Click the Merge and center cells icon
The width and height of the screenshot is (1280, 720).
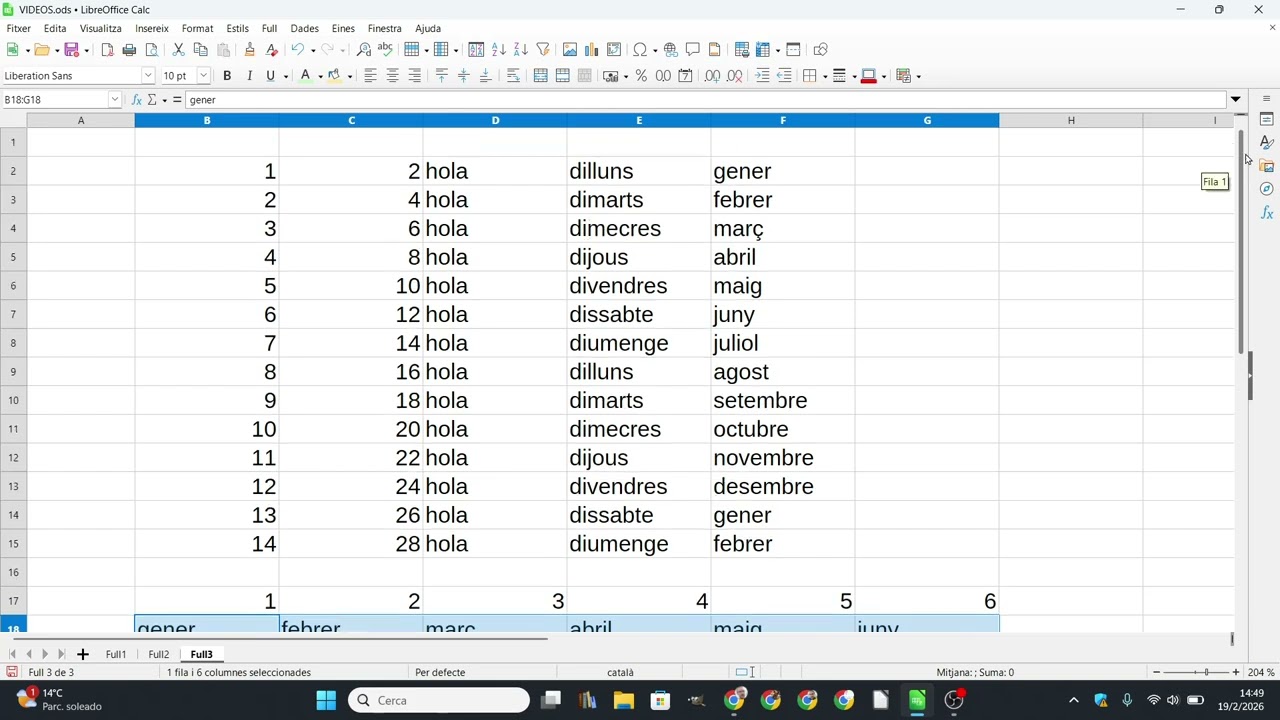[540, 76]
